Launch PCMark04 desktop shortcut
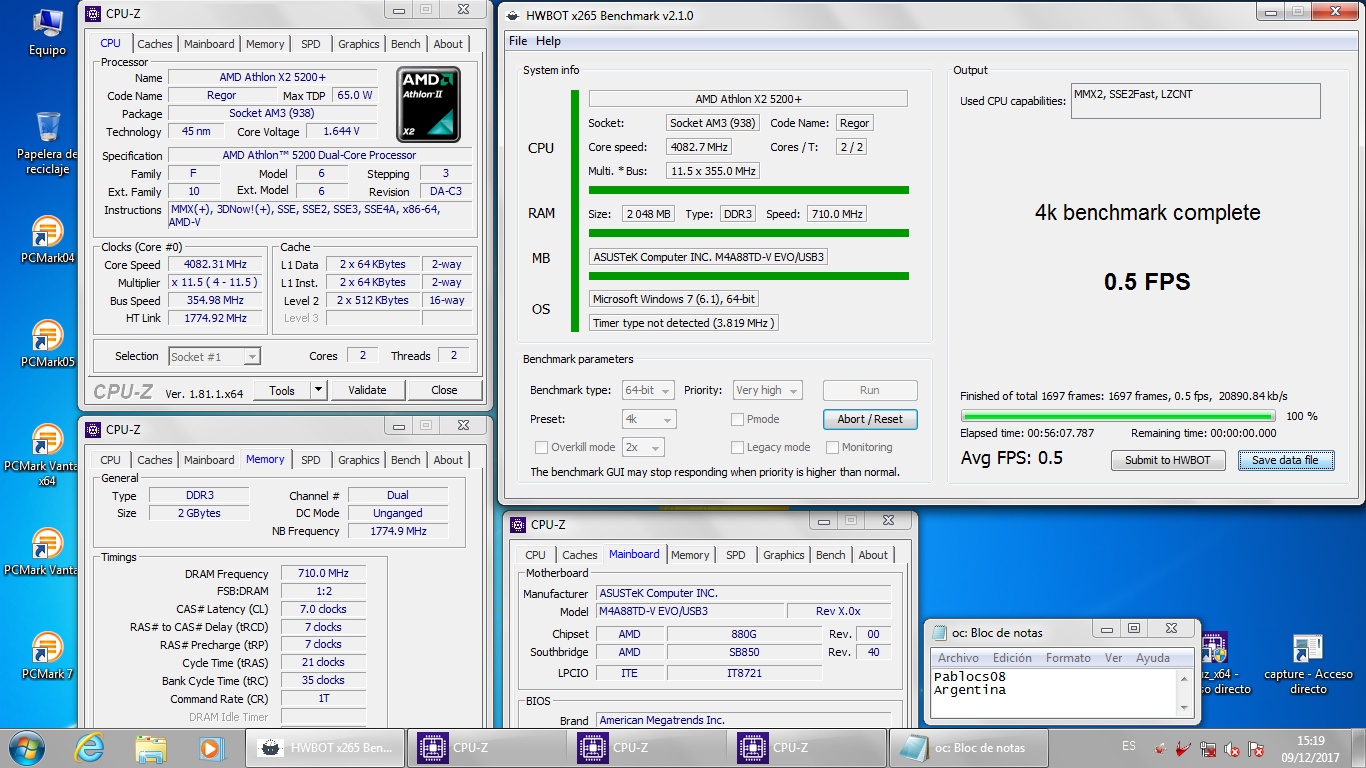This screenshot has height=768, width=1366. (x=47, y=240)
